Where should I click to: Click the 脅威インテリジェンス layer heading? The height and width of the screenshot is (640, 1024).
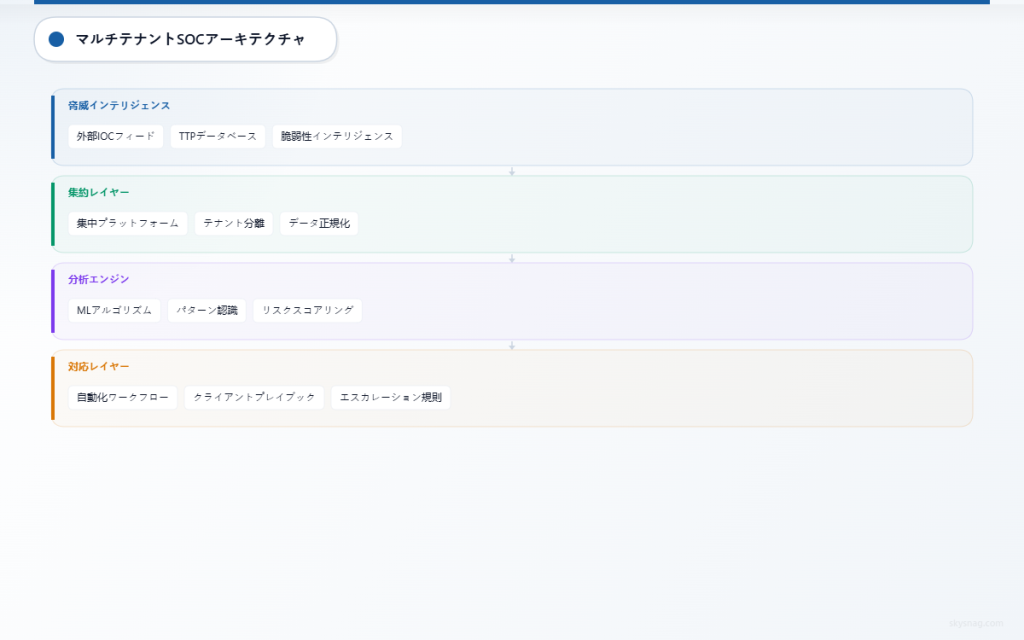(x=119, y=105)
